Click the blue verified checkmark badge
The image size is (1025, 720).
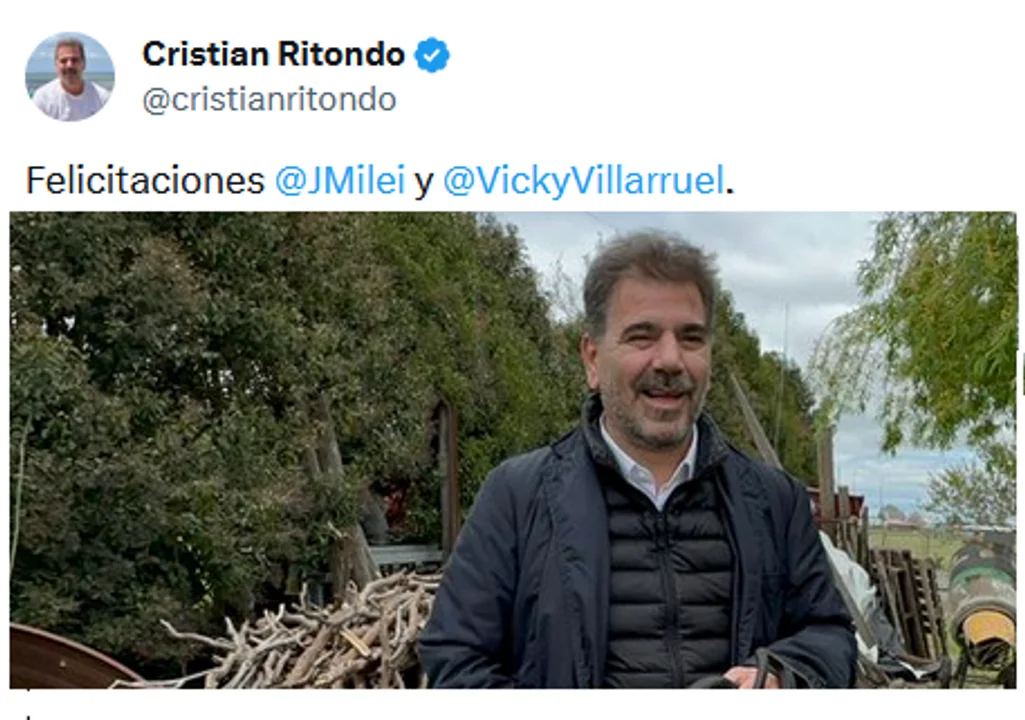(432, 54)
